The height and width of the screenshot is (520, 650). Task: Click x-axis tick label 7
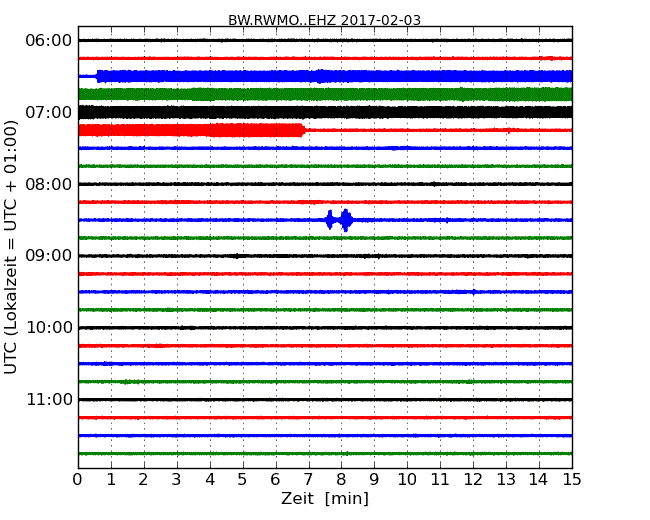[x=308, y=479]
